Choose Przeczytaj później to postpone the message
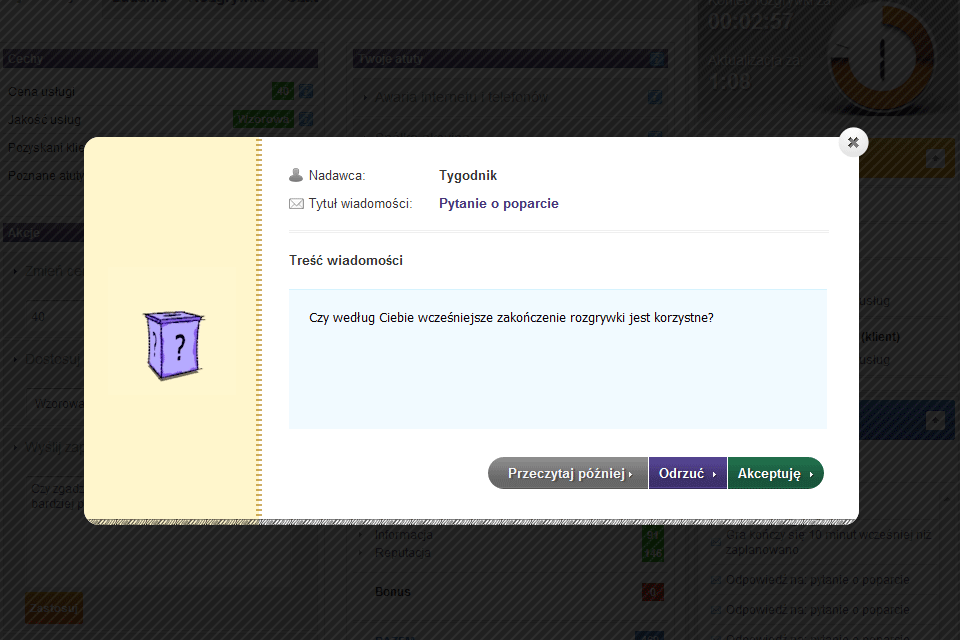 click(x=568, y=473)
